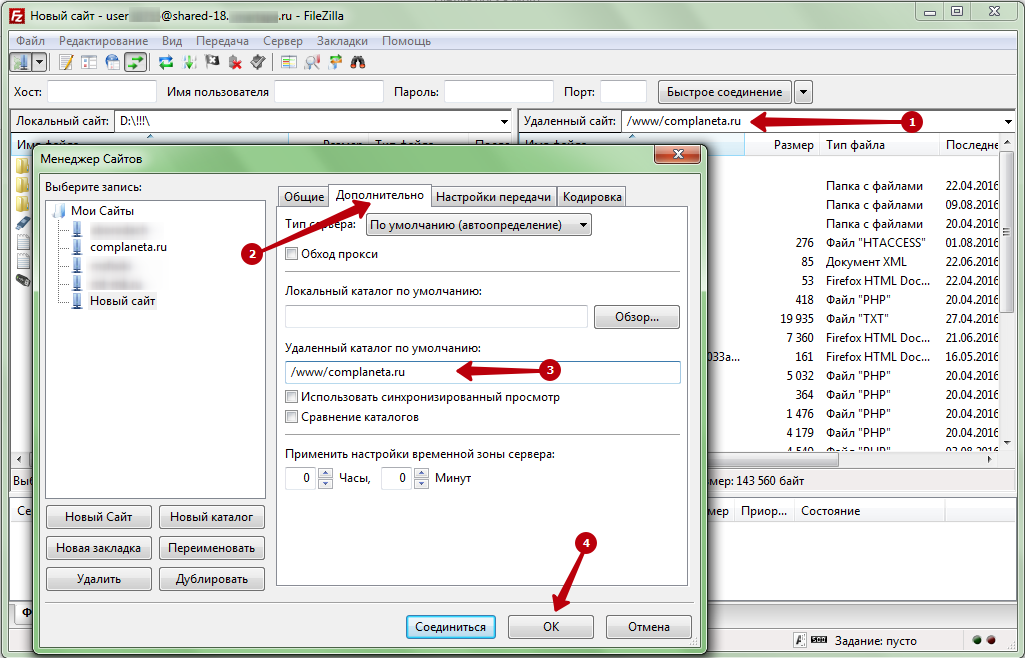Toggle remote directory tree toolbar icon
The image size is (1025, 658).
tap(112, 62)
